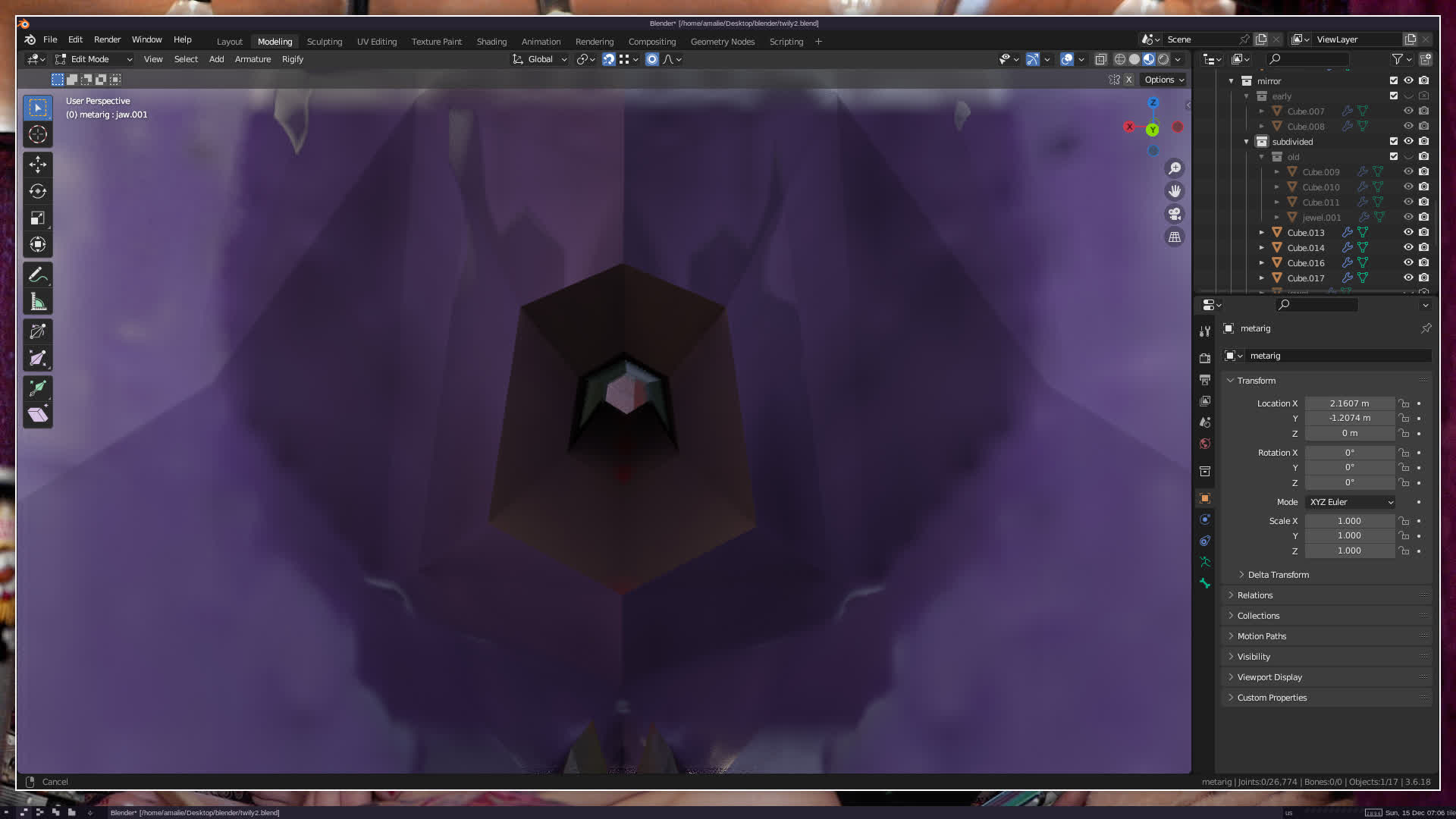Select the Measure ruler tool
The height and width of the screenshot is (819, 1456).
38,303
